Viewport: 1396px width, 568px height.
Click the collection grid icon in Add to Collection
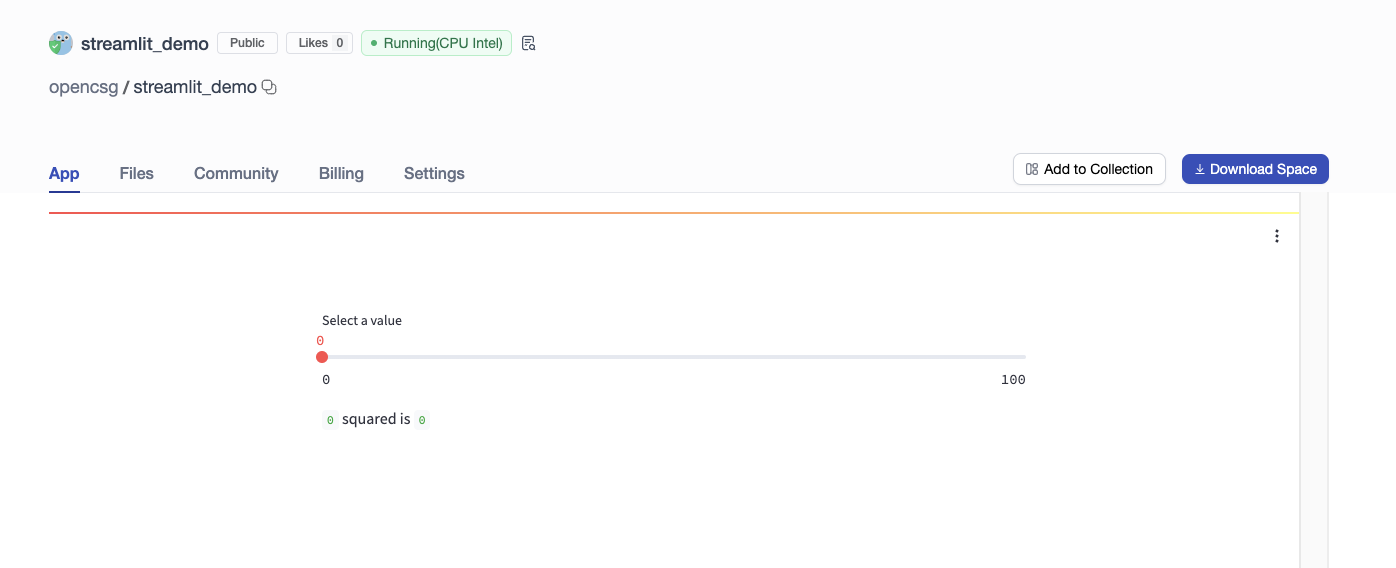pyautogui.click(x=1032, y=169)
